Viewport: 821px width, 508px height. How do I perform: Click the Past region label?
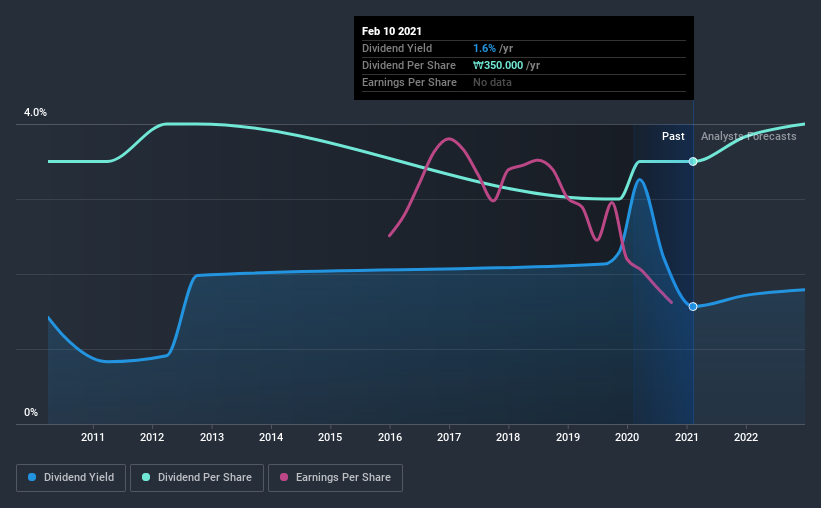pos(673,136)
